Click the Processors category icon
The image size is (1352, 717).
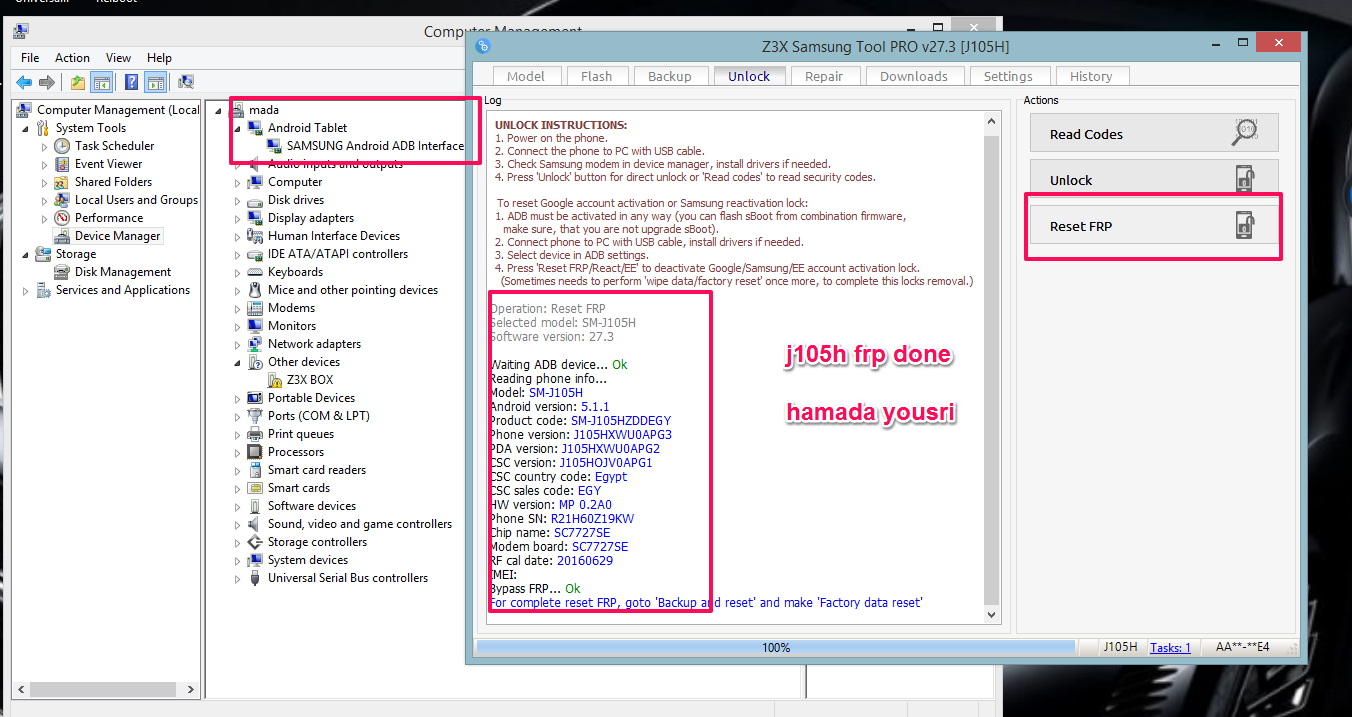255,452
